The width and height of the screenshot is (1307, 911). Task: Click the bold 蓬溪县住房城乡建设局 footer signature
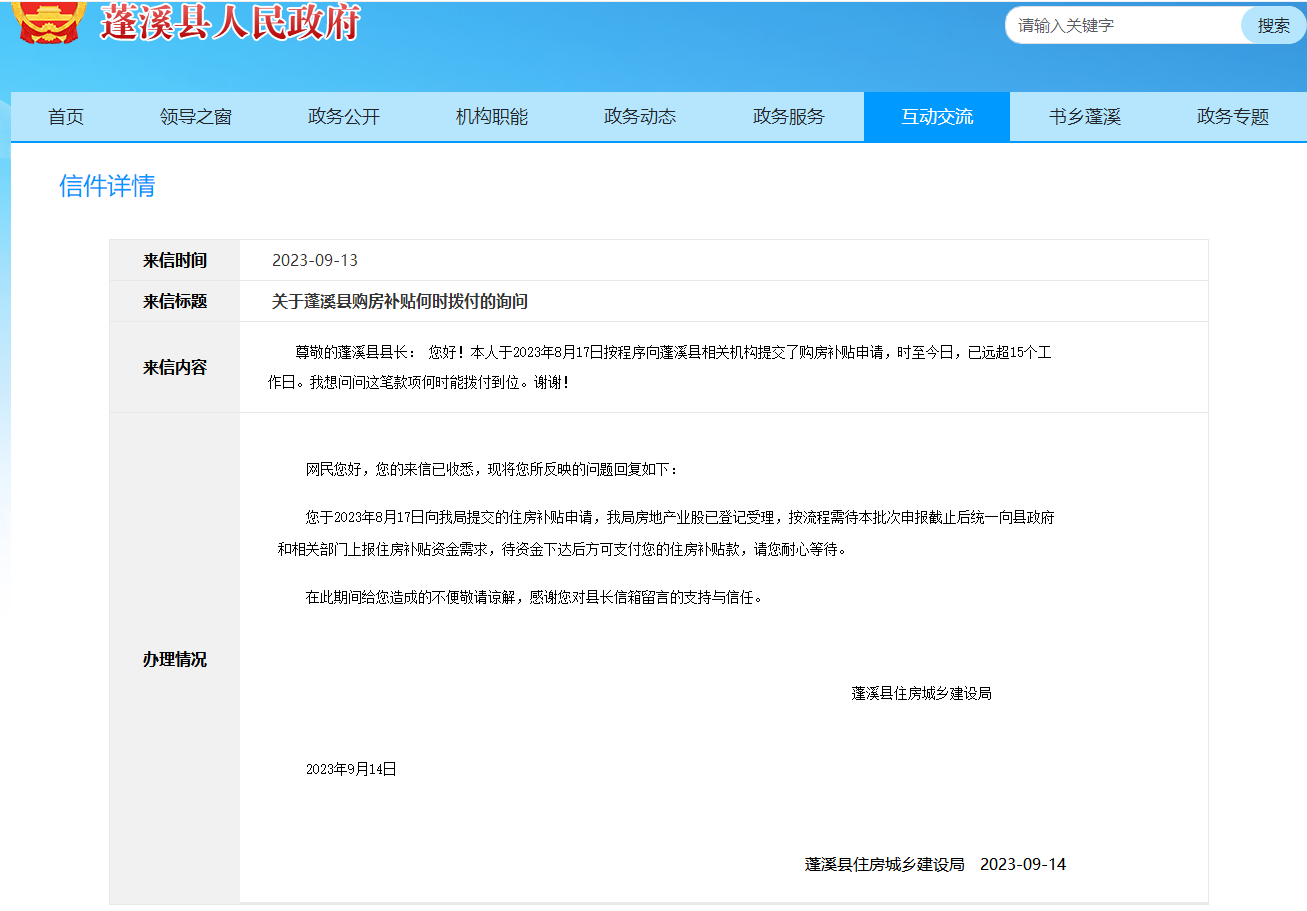884,865
